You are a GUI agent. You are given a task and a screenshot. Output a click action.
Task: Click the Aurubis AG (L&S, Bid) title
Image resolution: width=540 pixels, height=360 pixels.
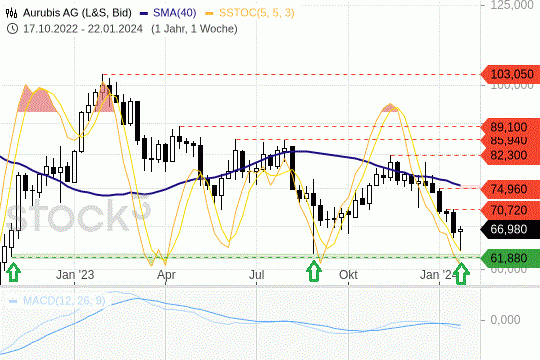(77, 13)
